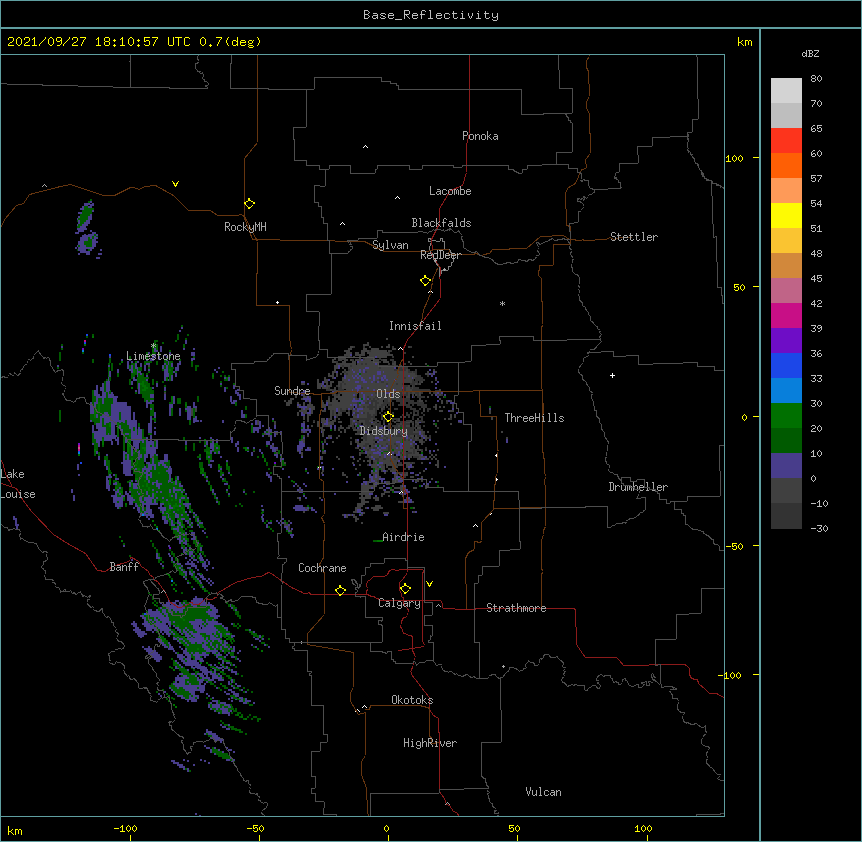Click the -30 value at bottom of legend
The height and width of the screenshot is (842, 862).
click(819, 528)
